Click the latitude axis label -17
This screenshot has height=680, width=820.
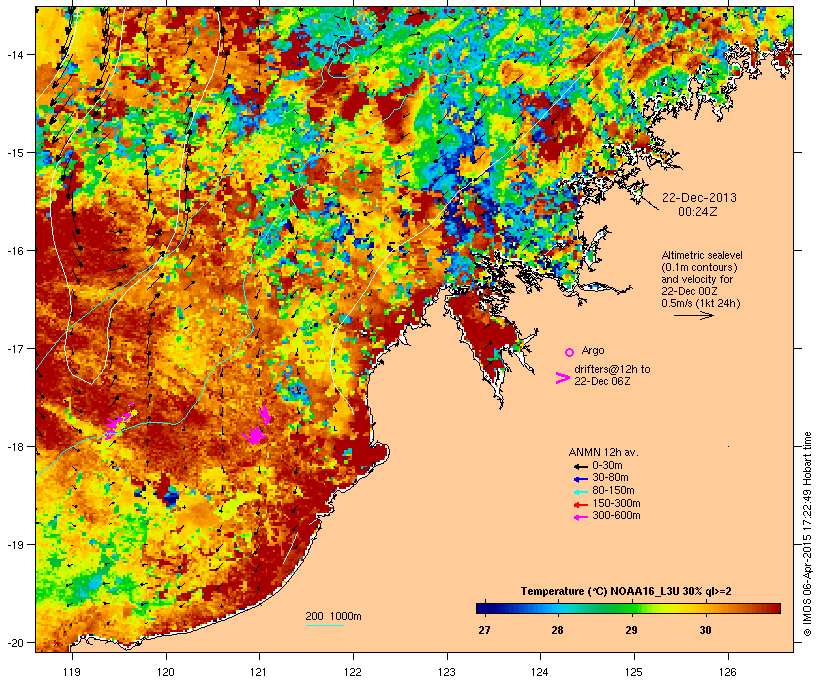point(14,348)
